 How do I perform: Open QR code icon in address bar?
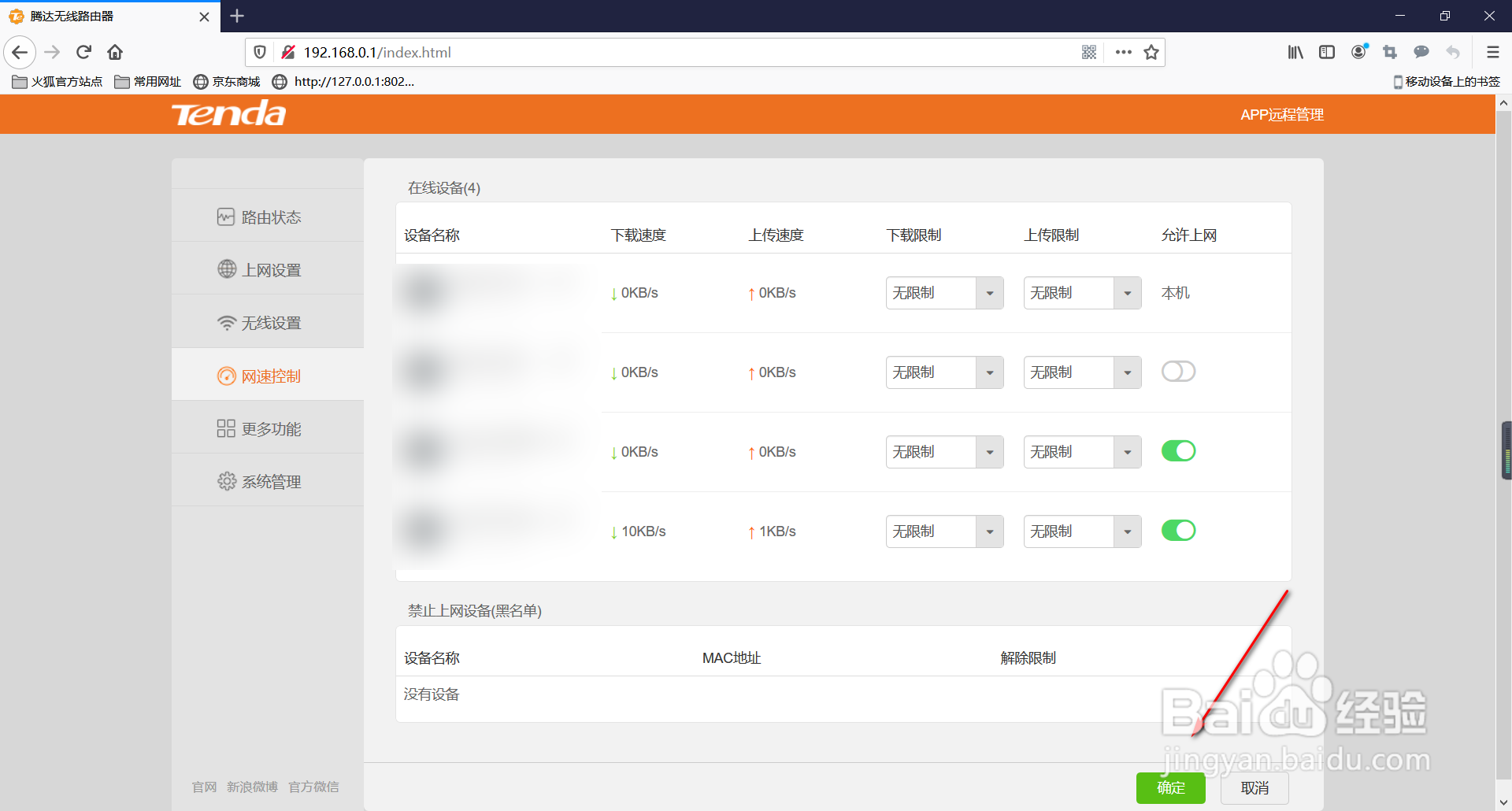(1089, 53)
